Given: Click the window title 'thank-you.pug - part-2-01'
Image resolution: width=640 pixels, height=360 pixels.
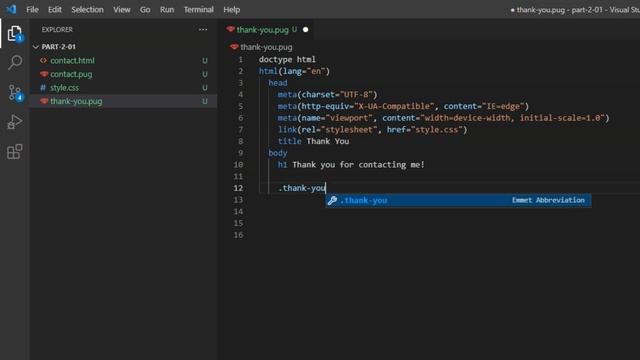Looking at the screenshot, I should [560, 9].
